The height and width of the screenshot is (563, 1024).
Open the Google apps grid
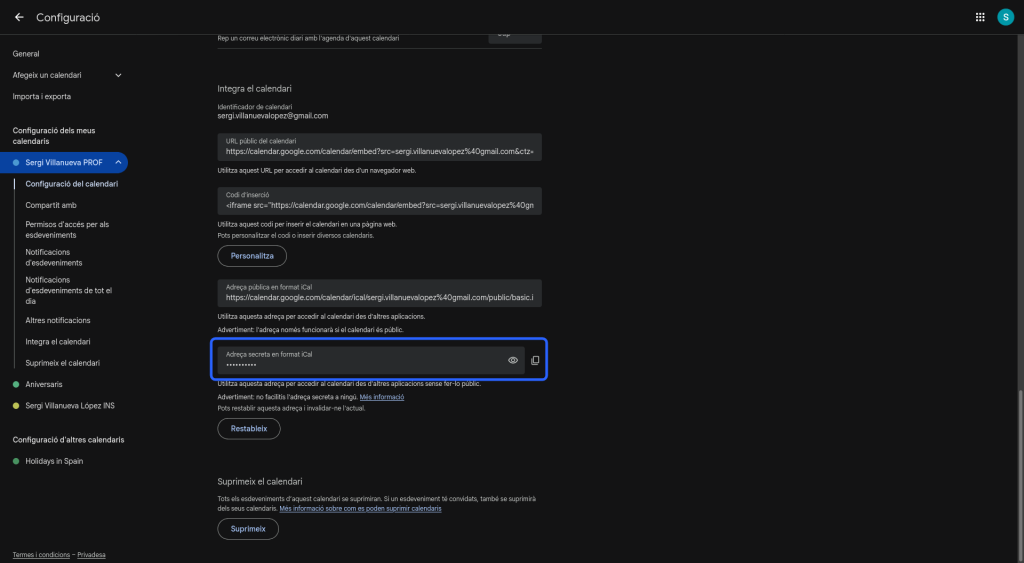point(979,17)
